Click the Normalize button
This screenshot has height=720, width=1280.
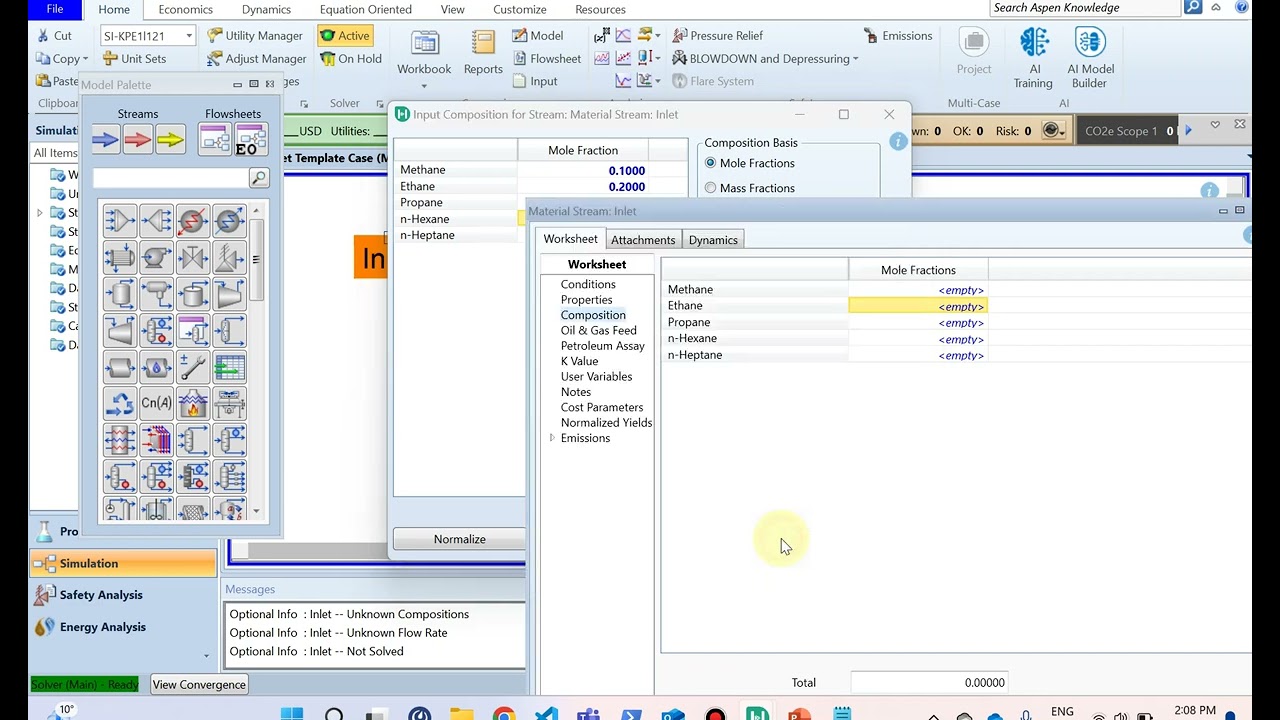pyautogui.click(x=460, y=539)
